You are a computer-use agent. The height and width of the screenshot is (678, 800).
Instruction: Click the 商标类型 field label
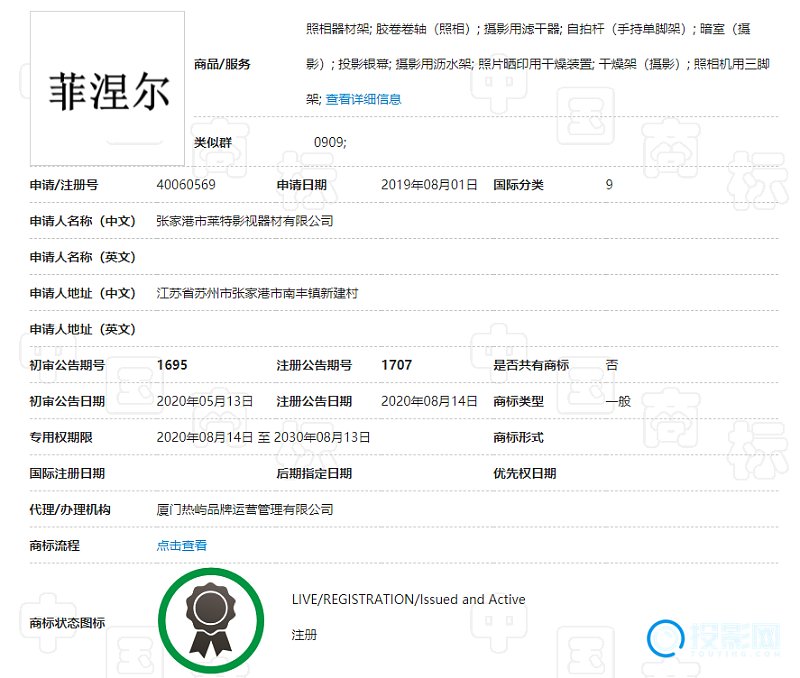518,401
